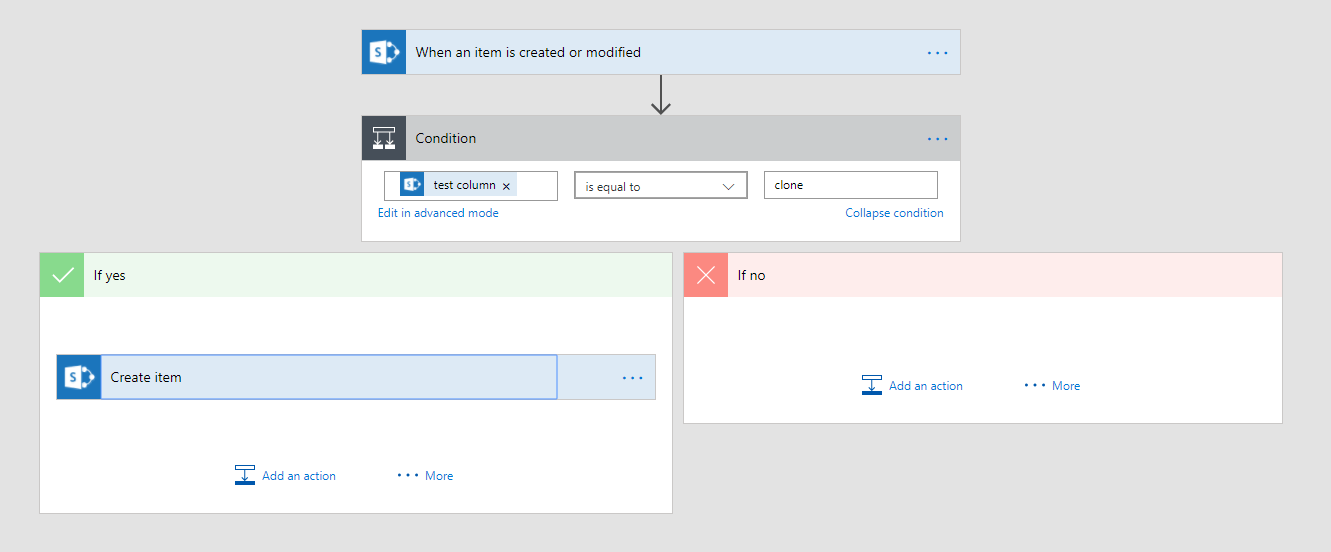This screenshot has height=552, width=1331.
Task: Open the Condition card's ellipsis menu
Action: (x=937, y=139)
